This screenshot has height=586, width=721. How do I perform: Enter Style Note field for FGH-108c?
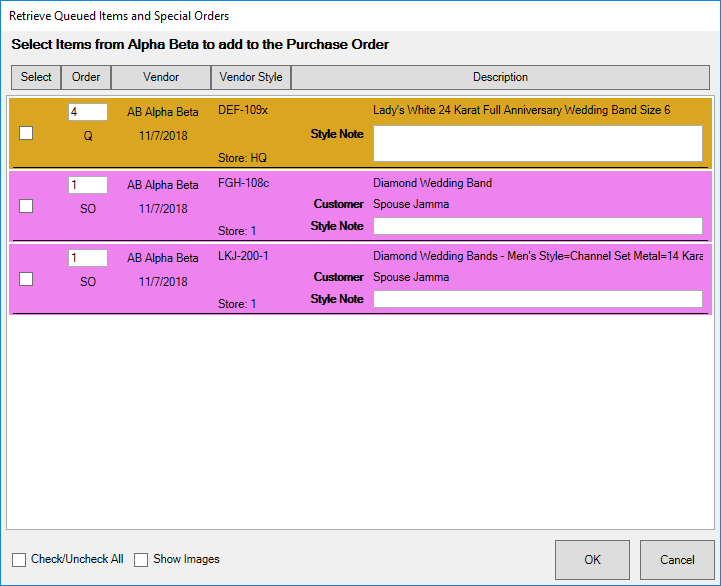(x=537, y=226)
